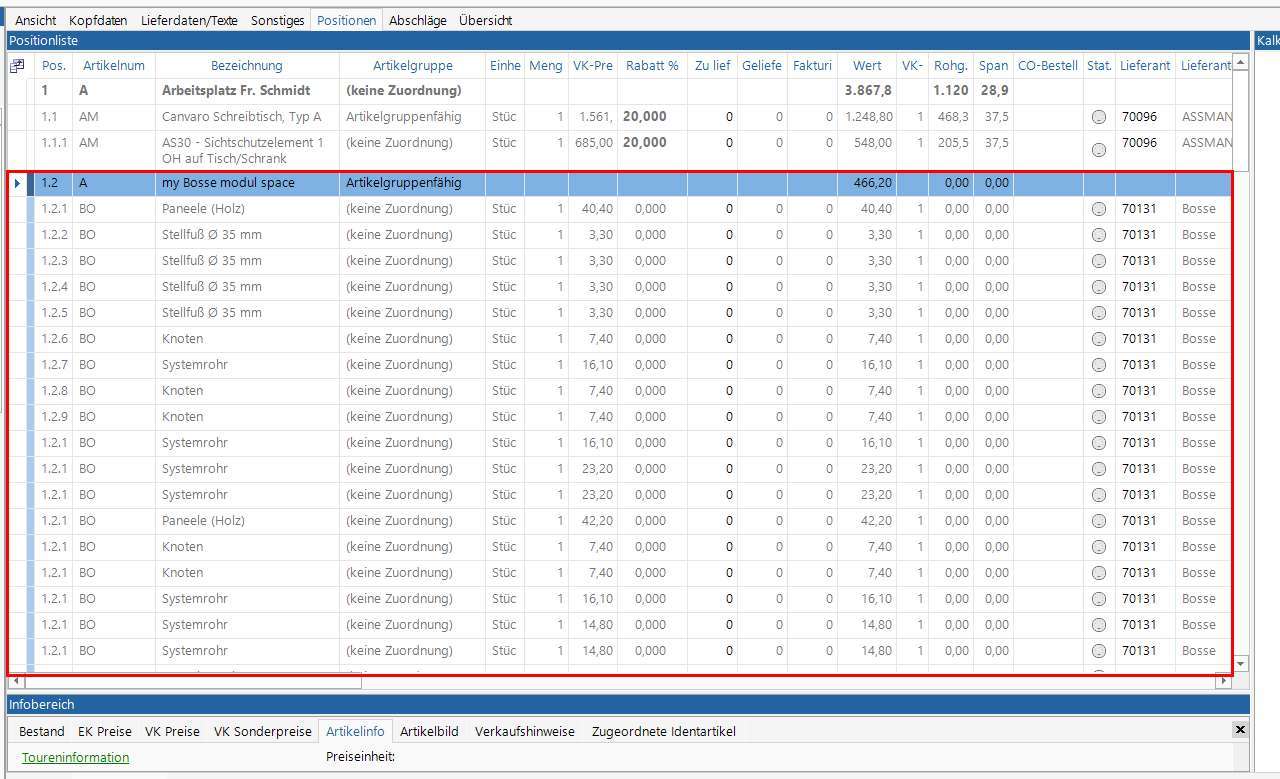Show the VK Sonderpreise info tab

point(263,731)
